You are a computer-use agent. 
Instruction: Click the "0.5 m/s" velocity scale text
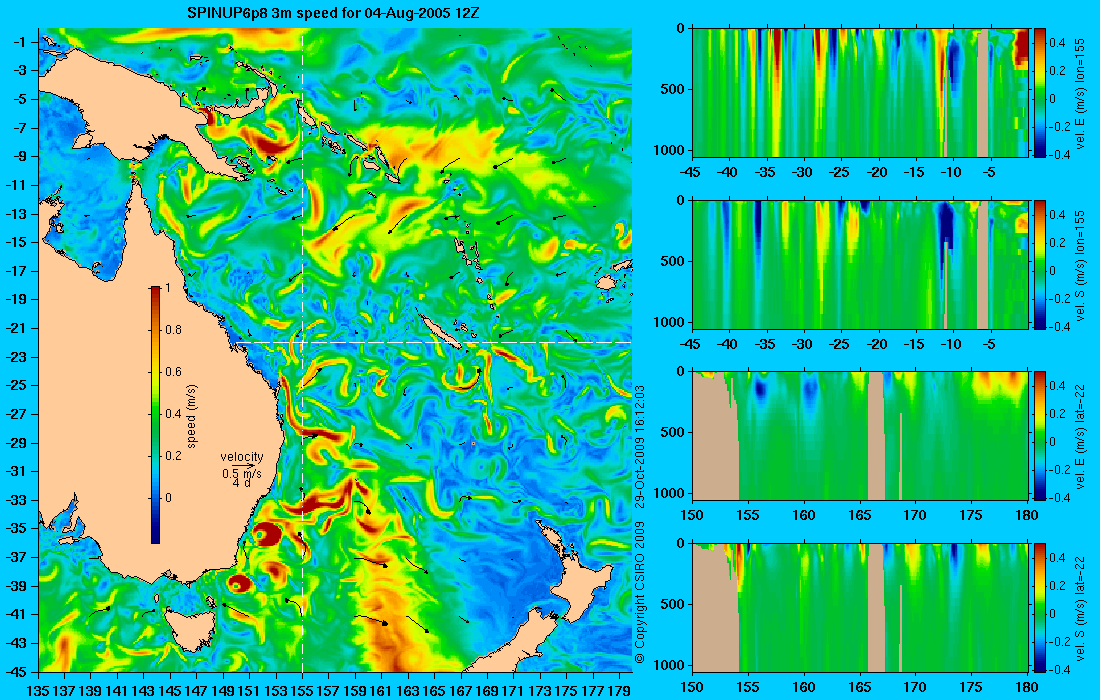coord(241,474)
